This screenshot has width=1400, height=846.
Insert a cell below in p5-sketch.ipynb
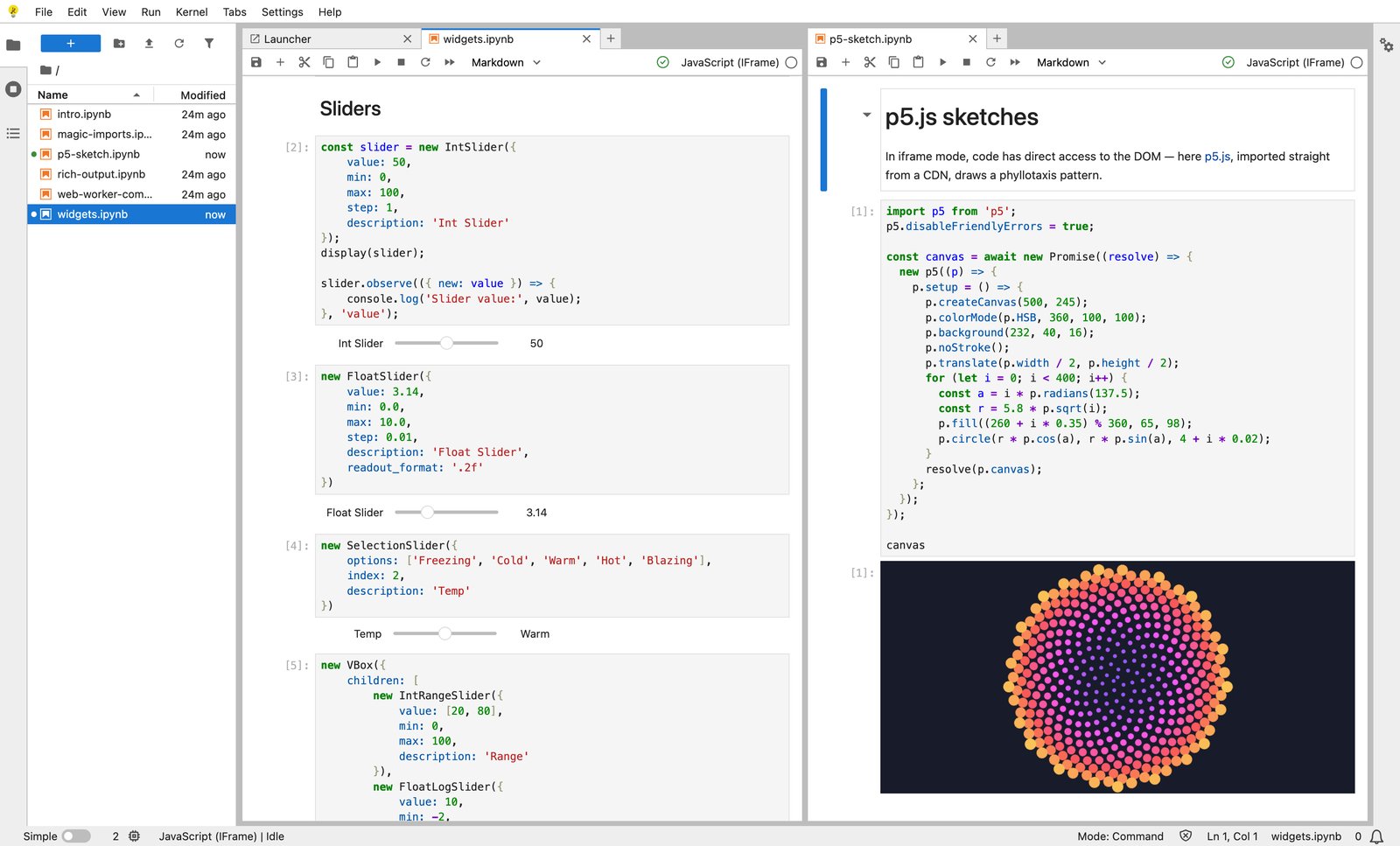coord(845,62)
